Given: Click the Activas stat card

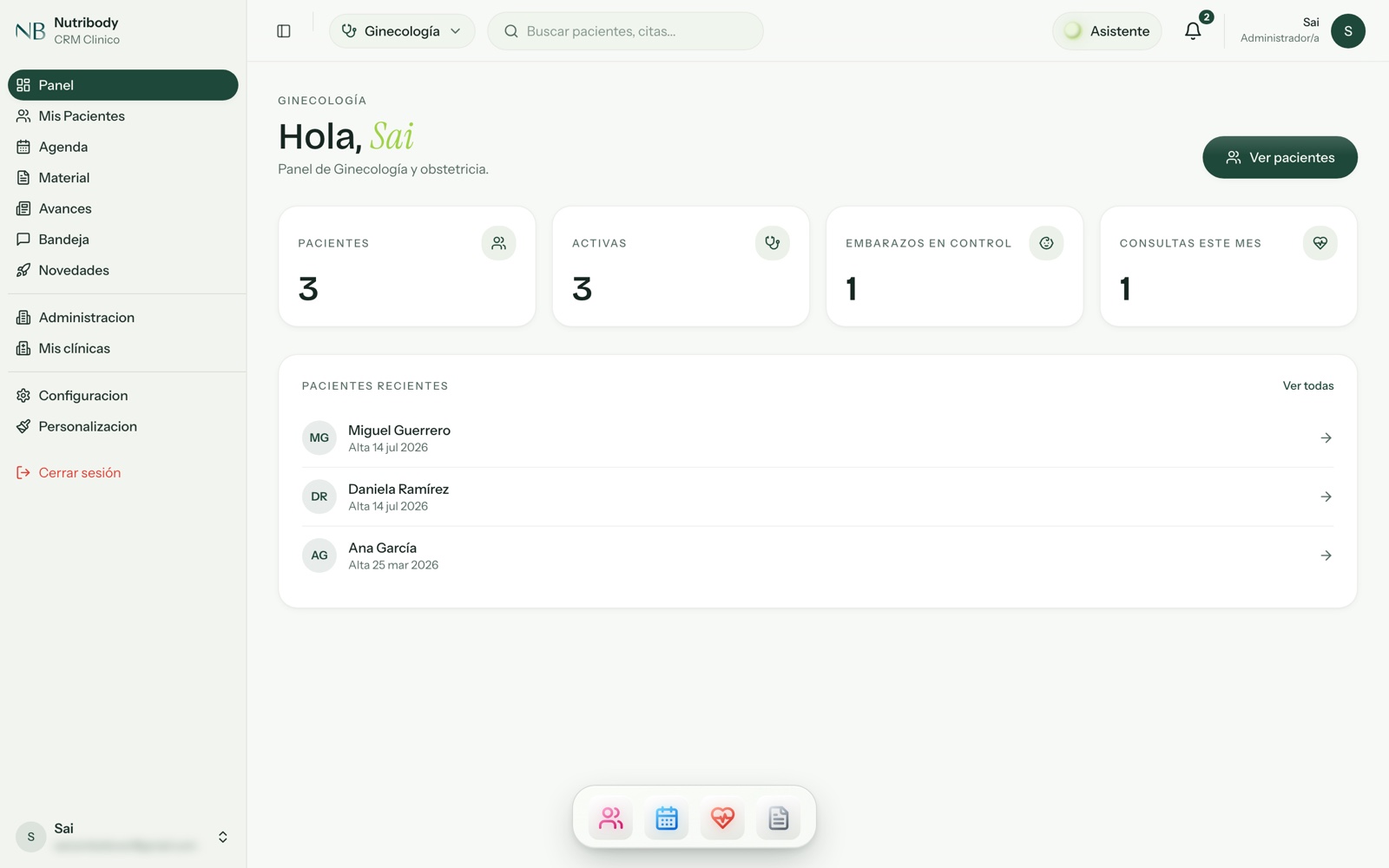Looking at the screenshot, I should [681, 266].
